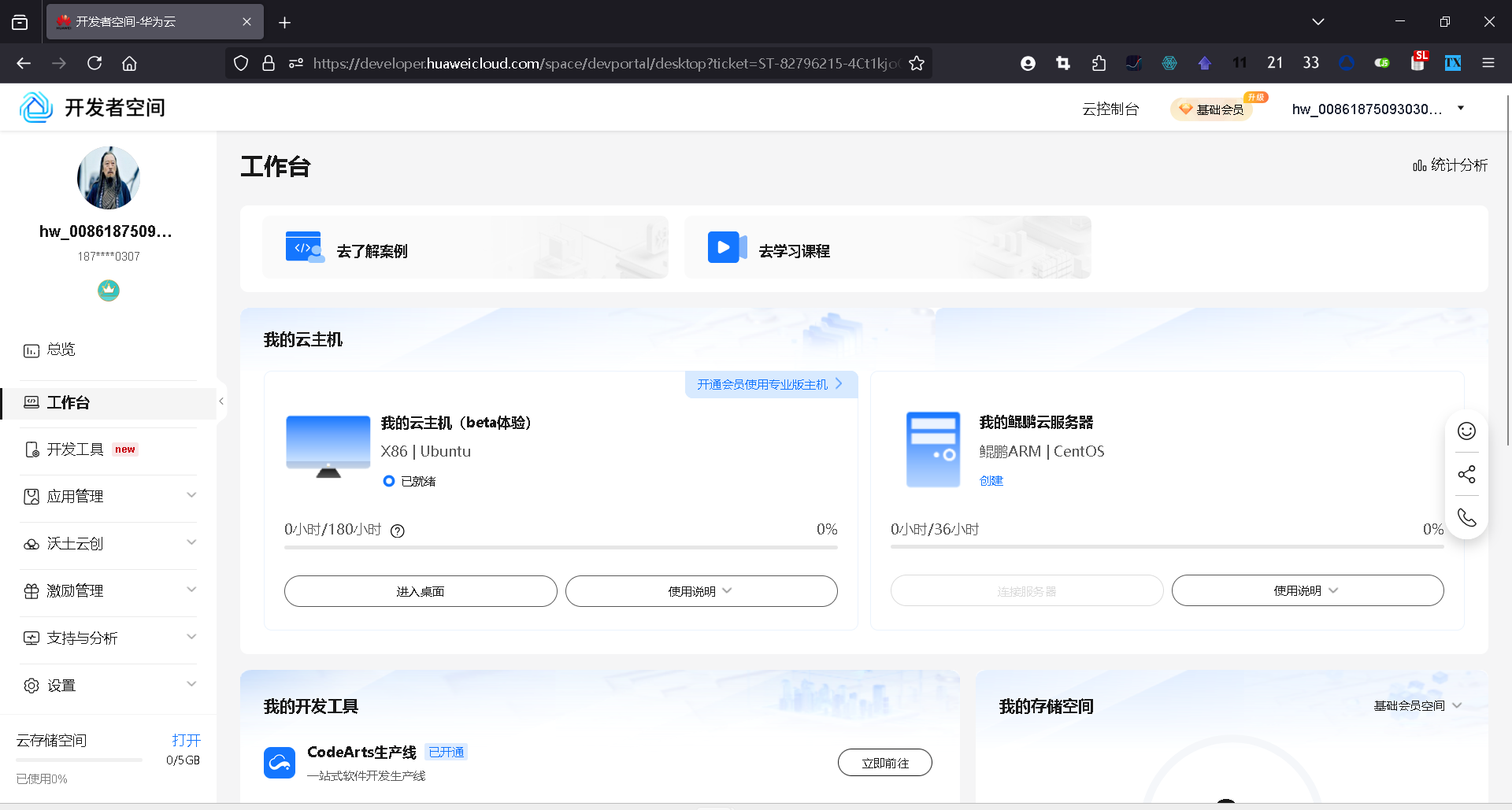This screenshot has width=1512, height=810.
Task: Click 立即前往 for CodeArts
Action: (x=884, y=762)
